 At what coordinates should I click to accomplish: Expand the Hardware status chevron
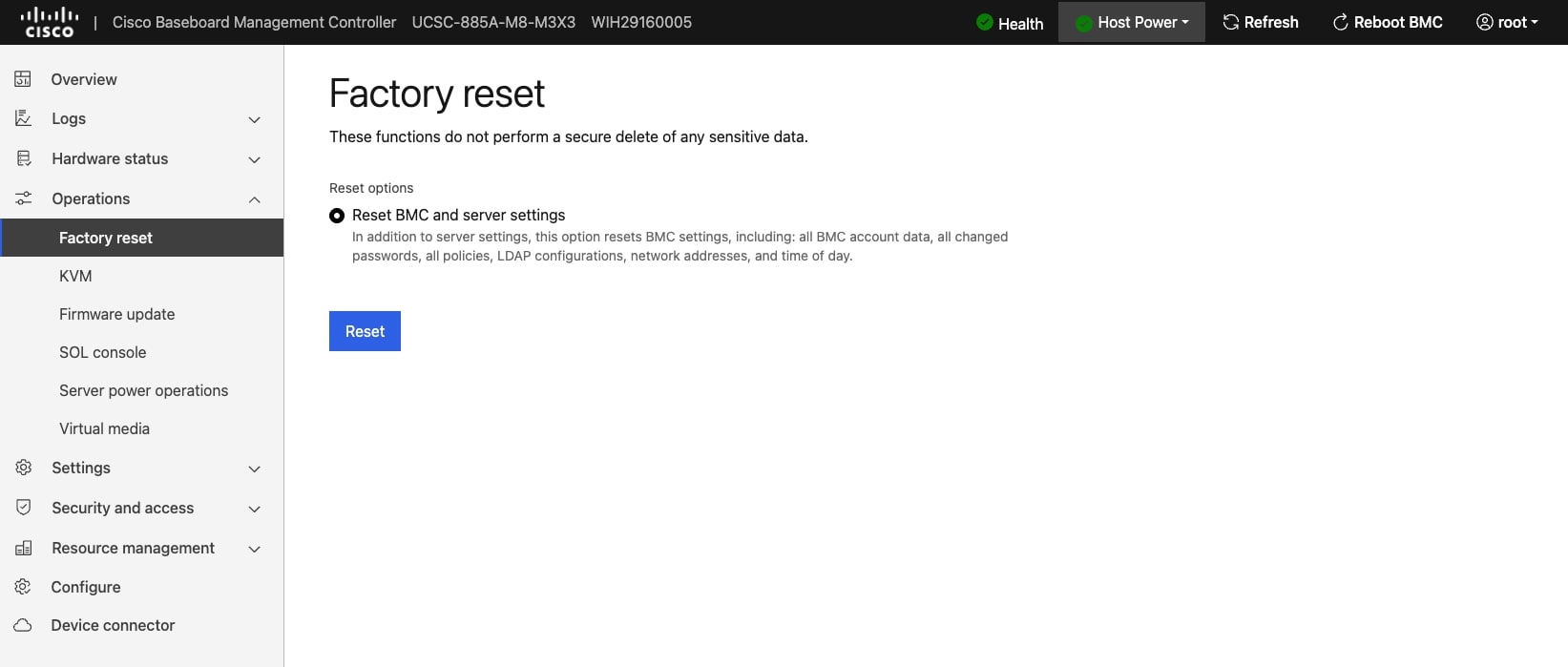[255, 159]
